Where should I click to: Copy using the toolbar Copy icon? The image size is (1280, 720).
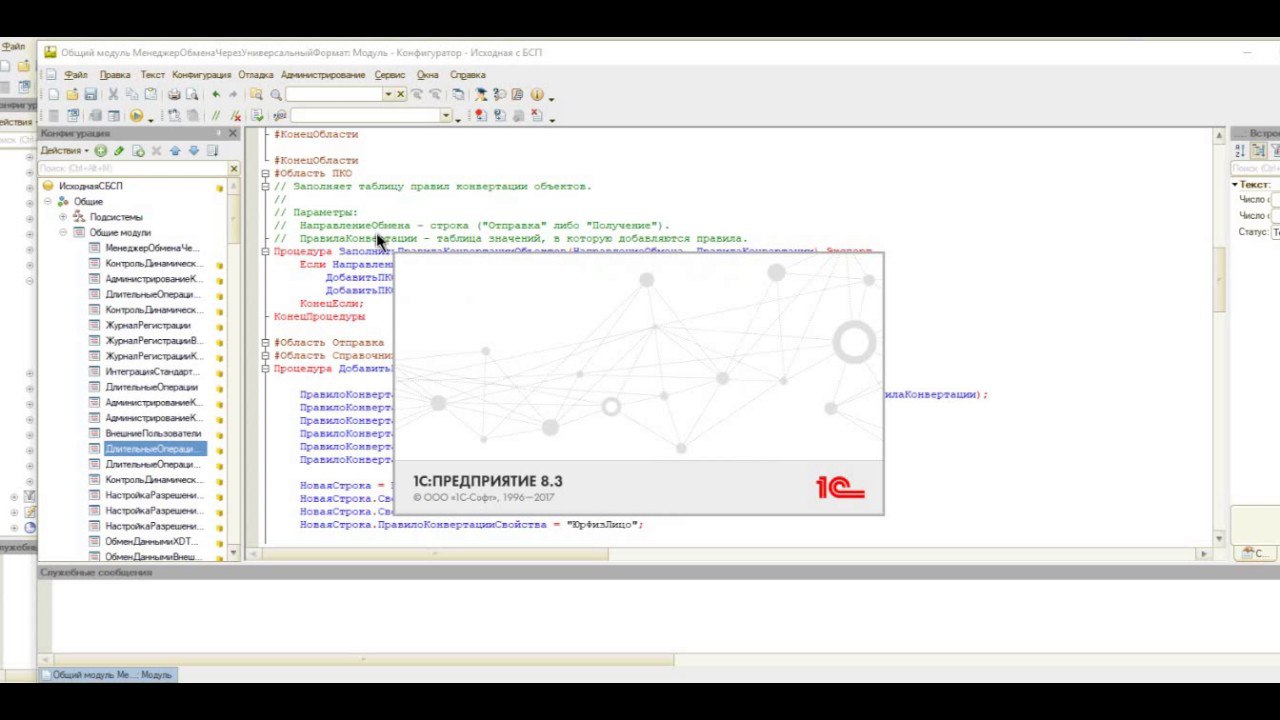[133, 94]
